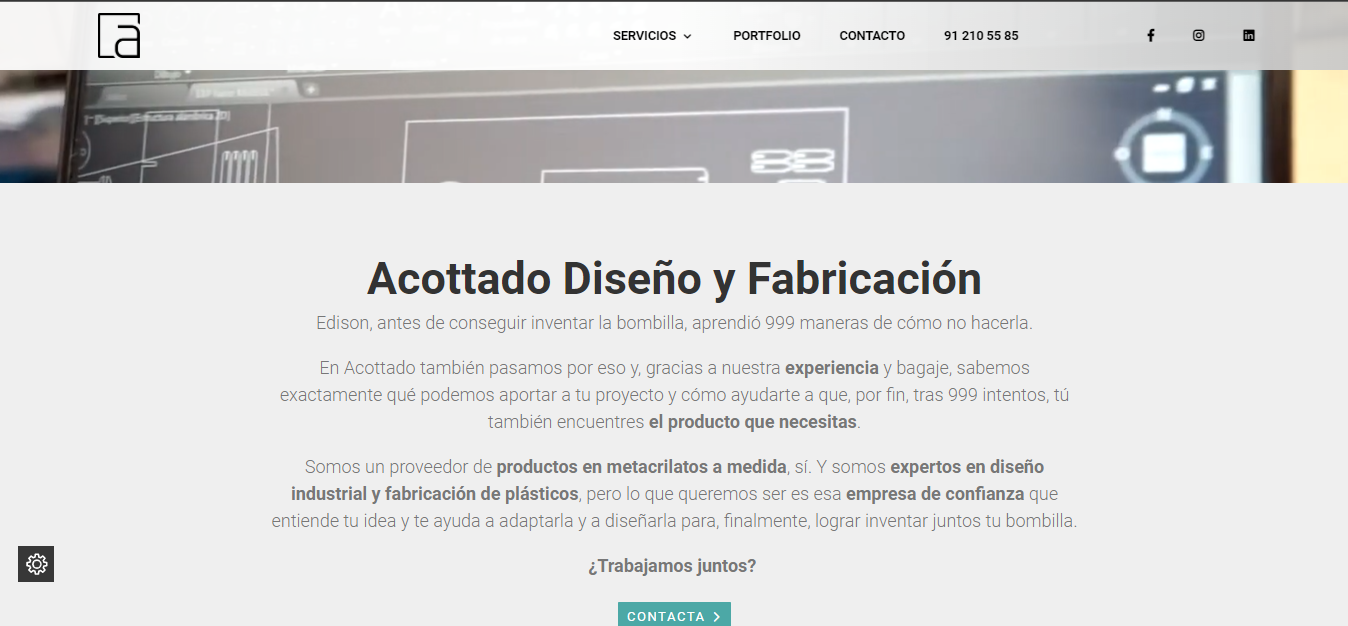Open the cookie settings gear icon
Image resolution: width=1348 pixels, height=626 pixels.
(x=36, y=564)
